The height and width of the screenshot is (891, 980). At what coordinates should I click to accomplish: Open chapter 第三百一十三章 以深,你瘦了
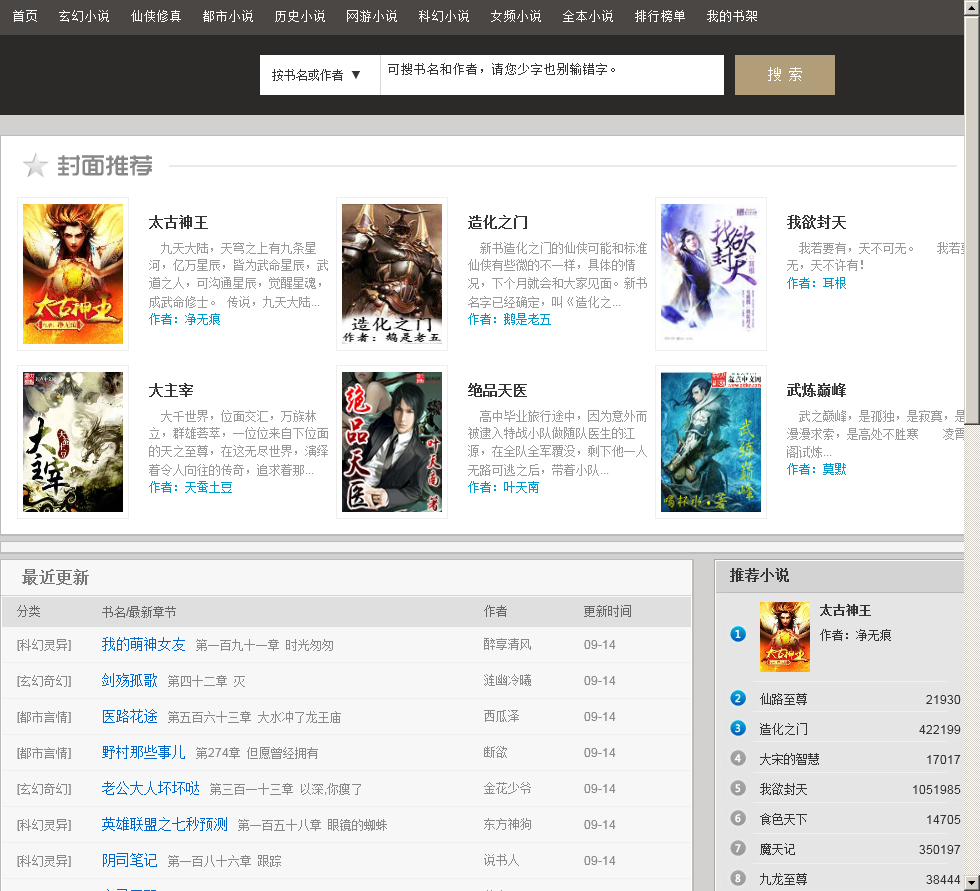[x=286, y=789]
